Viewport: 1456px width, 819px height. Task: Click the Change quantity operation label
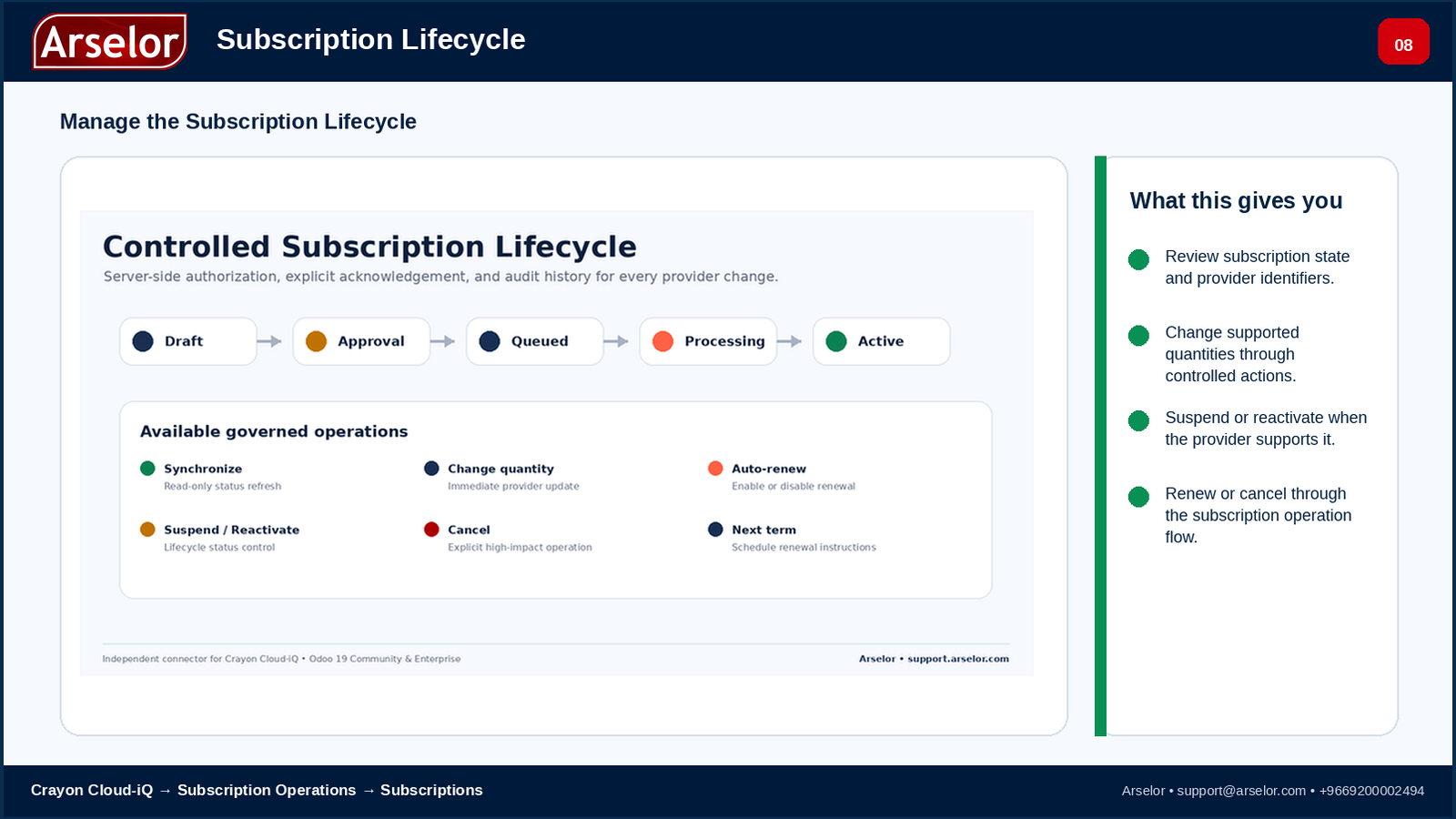pos(500,469)
